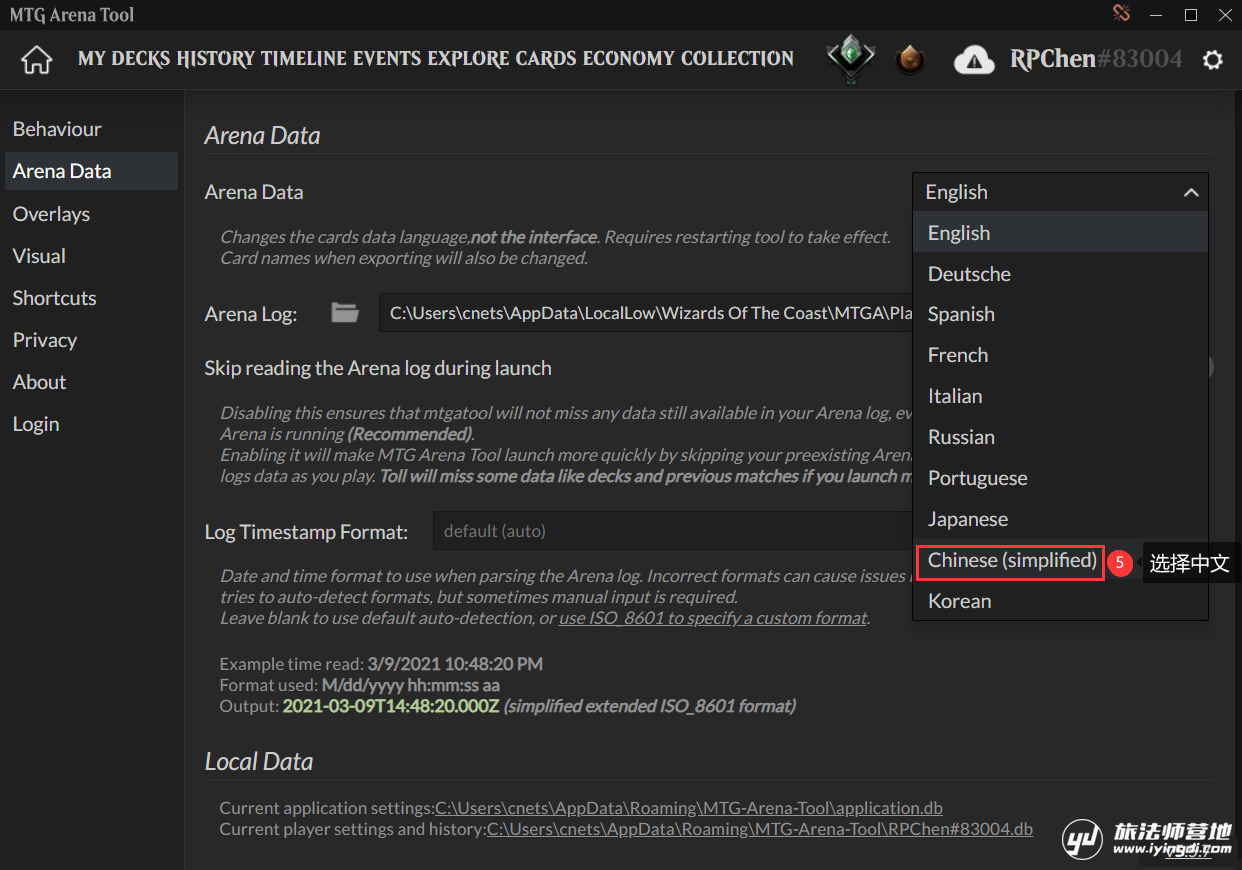Click the Arena Log path field
The image size is (1242, 870).
coord(646,313)
